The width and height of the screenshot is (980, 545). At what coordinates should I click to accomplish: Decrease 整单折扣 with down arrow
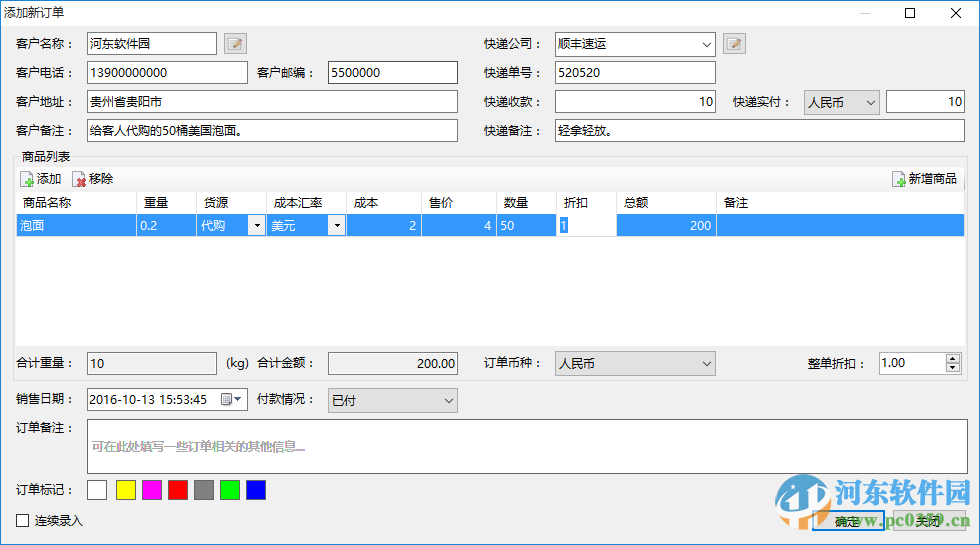(x=952, y=368)
